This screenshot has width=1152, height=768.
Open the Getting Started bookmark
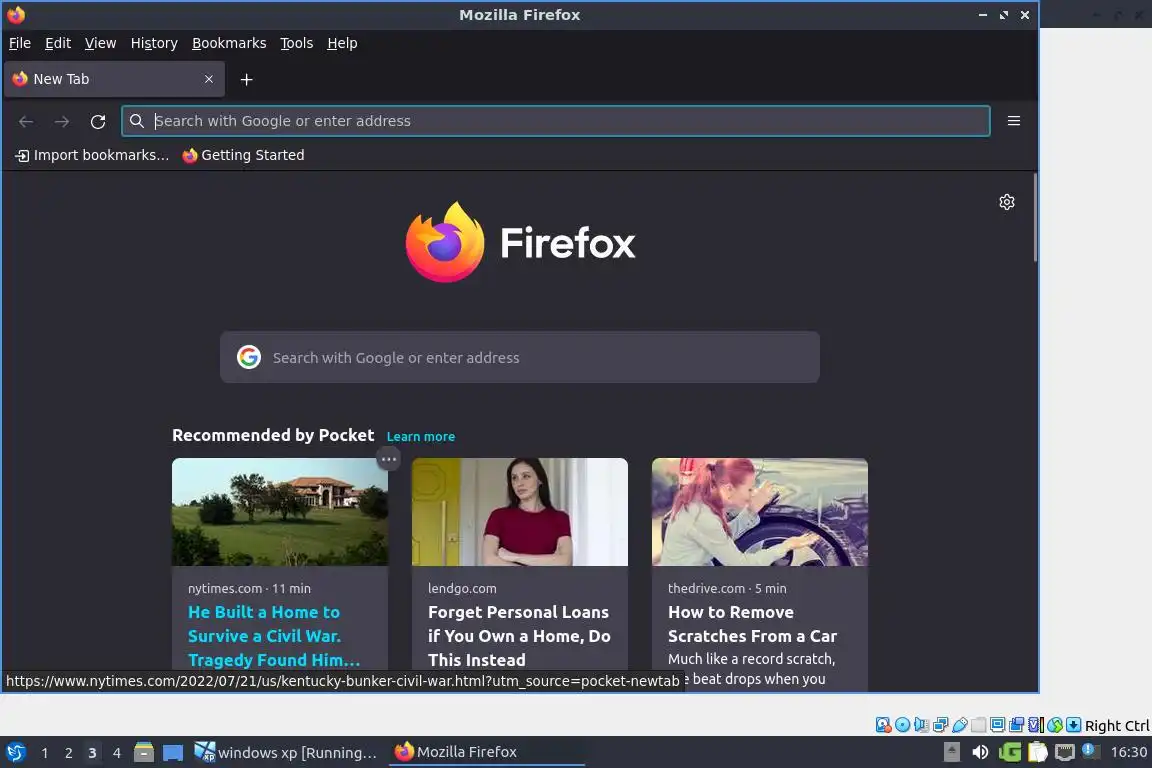coord(243,155)
